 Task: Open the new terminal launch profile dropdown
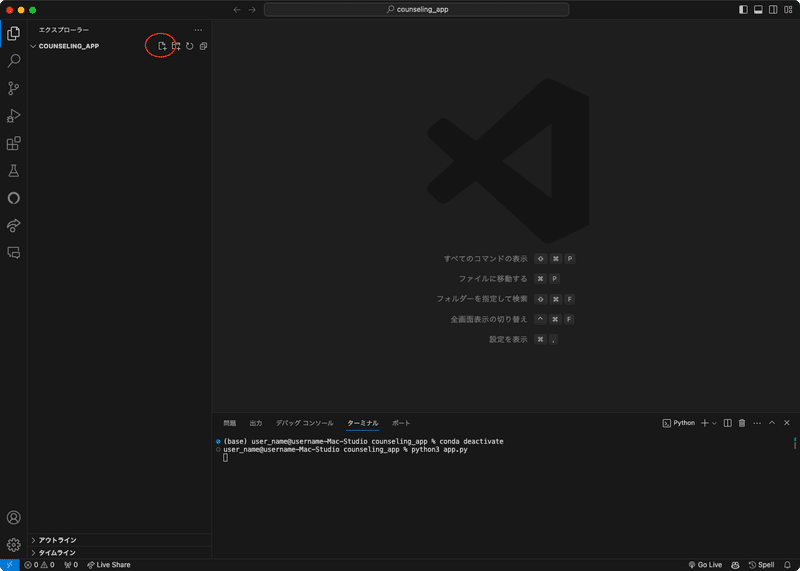click(x=714, y=423)
